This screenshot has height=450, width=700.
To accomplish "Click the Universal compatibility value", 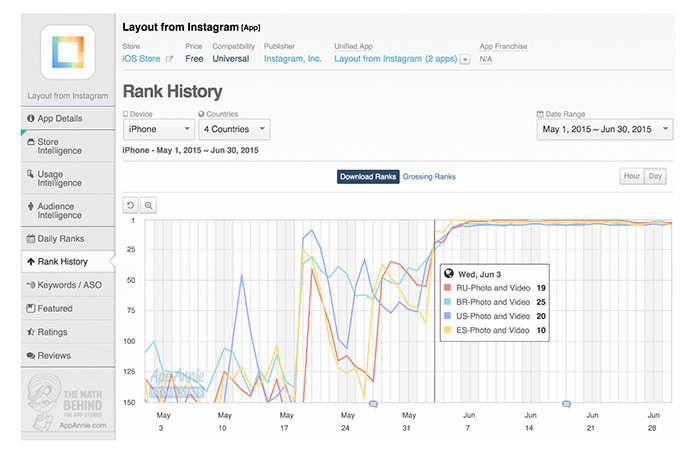I will [230, 58].
